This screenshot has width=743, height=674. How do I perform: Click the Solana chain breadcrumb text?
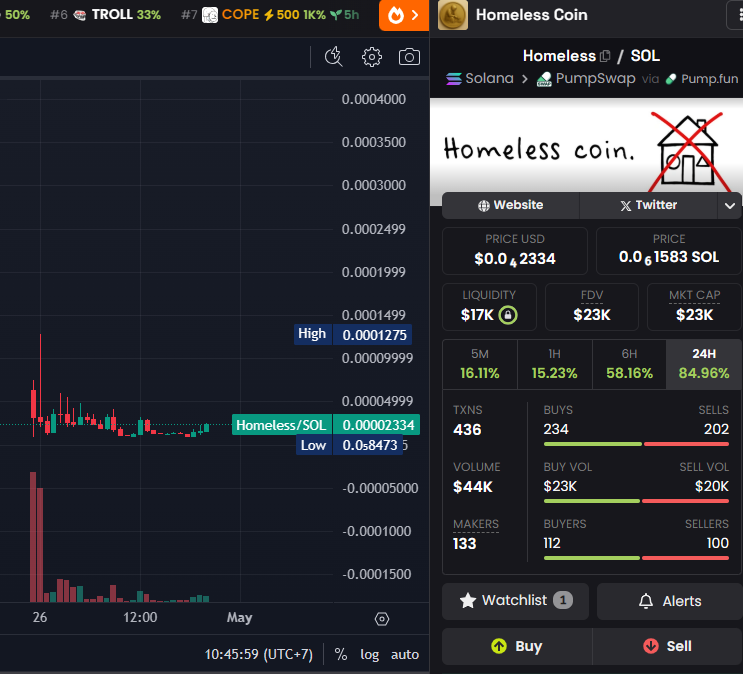489,78
